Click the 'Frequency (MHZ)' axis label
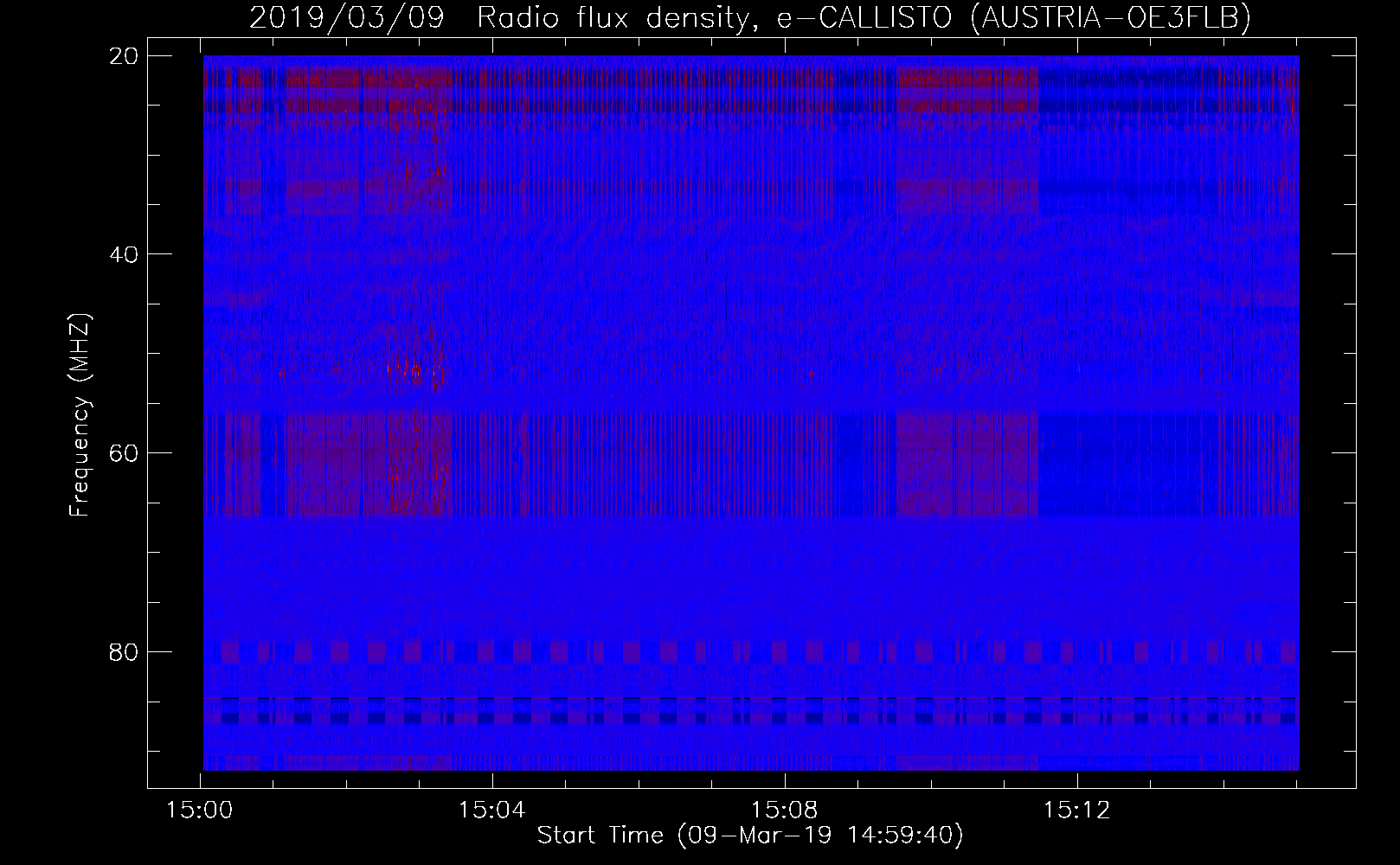This screenshot has width=1400, height=865. [80, 415]
